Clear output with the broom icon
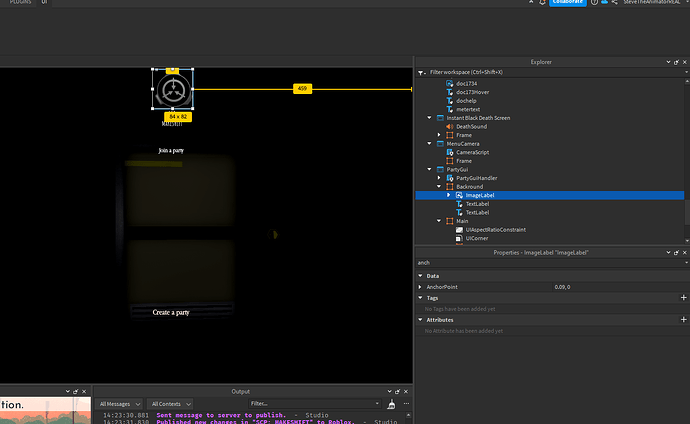 point(391,404)
